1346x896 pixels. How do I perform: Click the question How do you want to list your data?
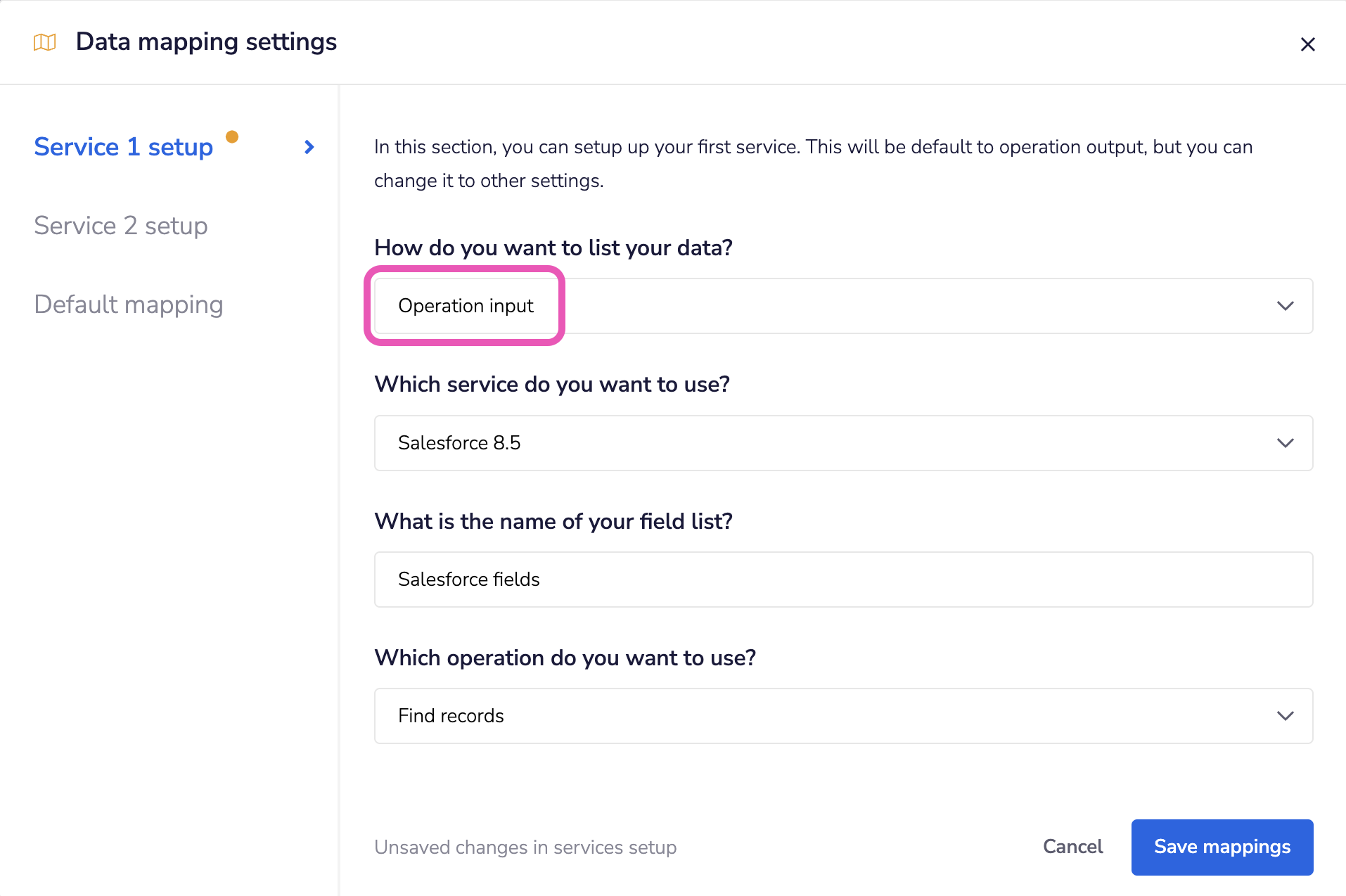[553, 248]
